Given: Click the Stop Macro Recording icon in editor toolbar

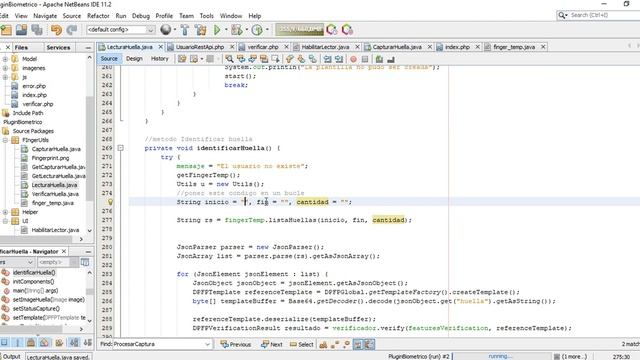Looking at the screenshot, I should 365,59.
